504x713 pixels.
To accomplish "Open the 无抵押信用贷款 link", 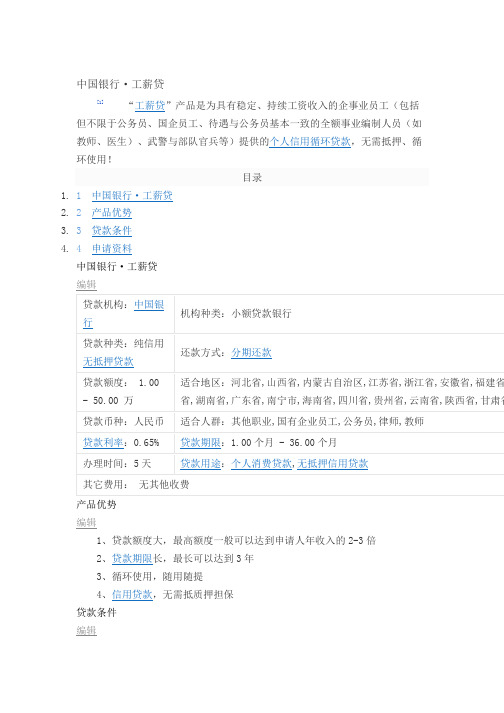I will pyautogui.click(x=333, y=463).
